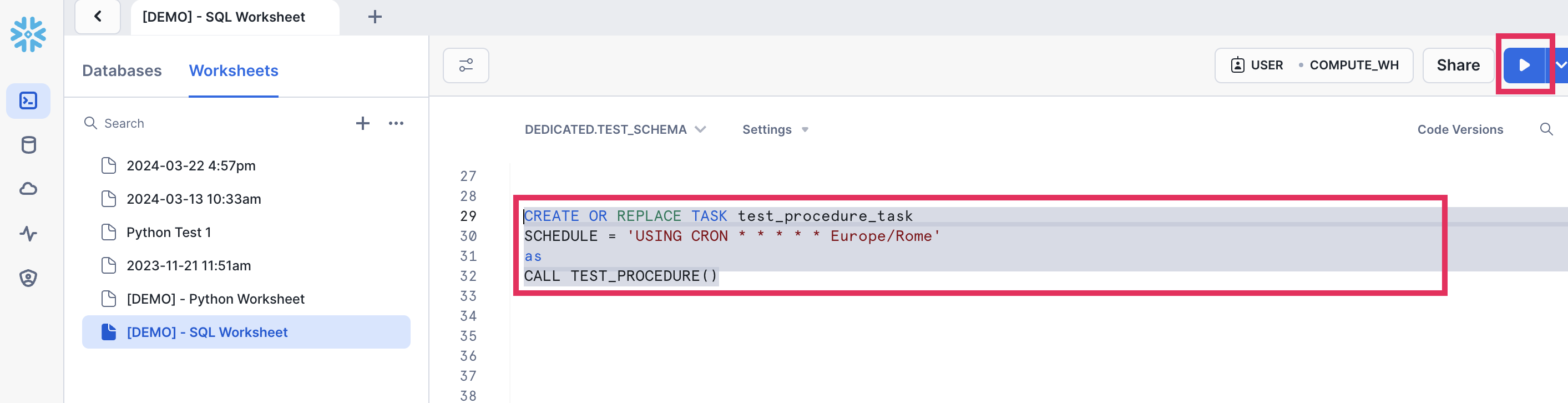Image resolution: width=1568 pixels, height=403 pixels.
Task: Click the Snowflake logo icon
Action: [x=28, y=34]
